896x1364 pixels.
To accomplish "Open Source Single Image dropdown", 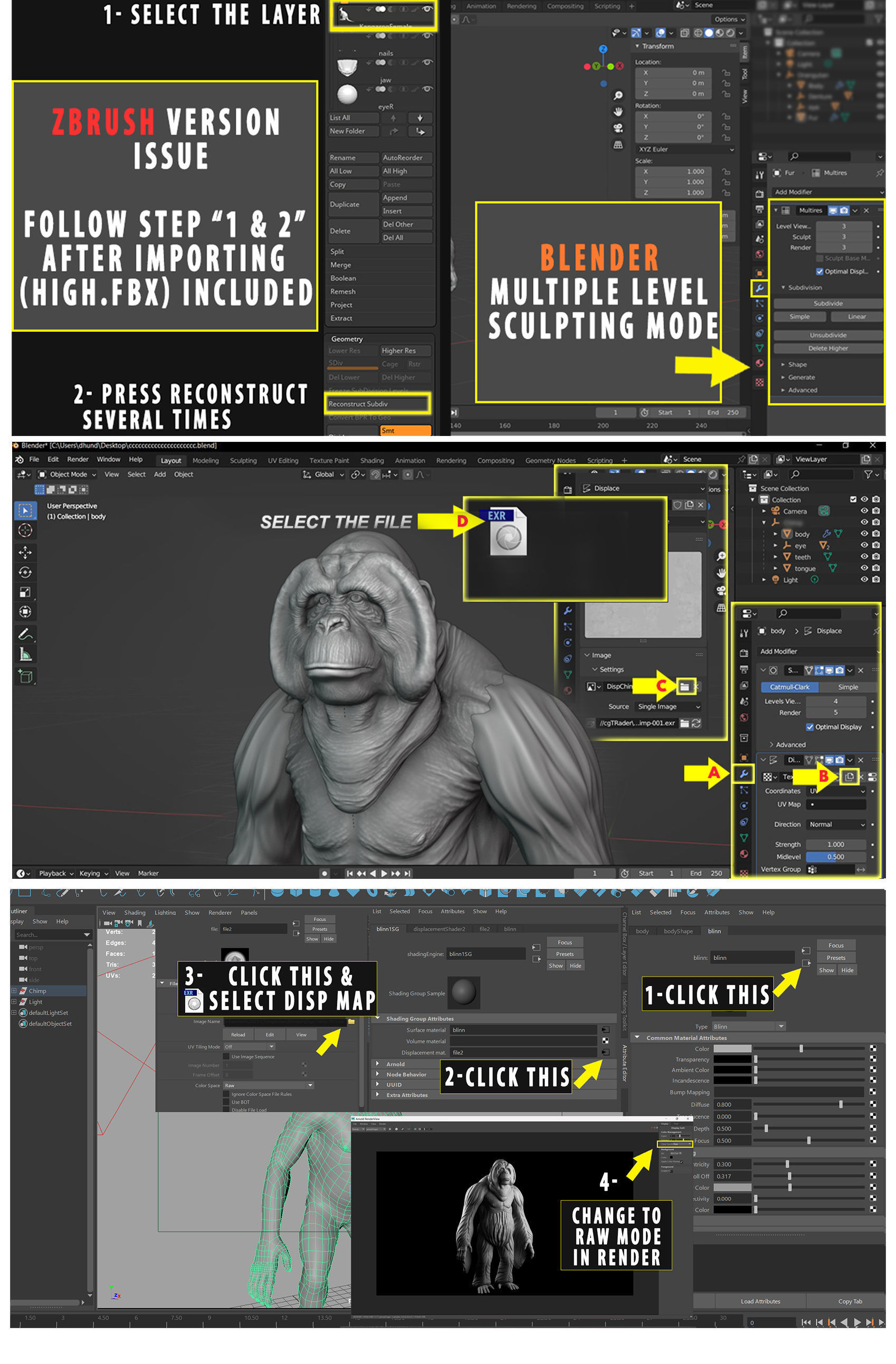I will (668, 707).
